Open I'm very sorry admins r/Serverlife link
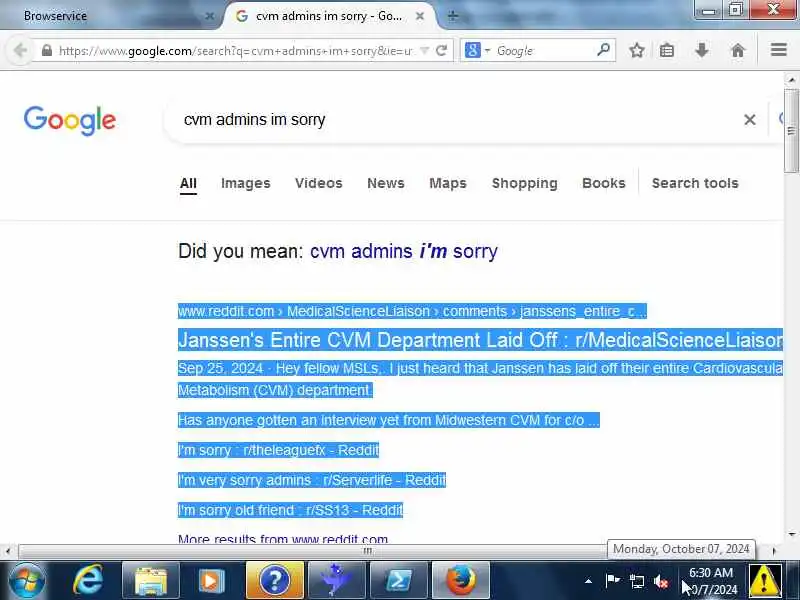This screenshot has width=800, height=600. (x=312, y=480)
